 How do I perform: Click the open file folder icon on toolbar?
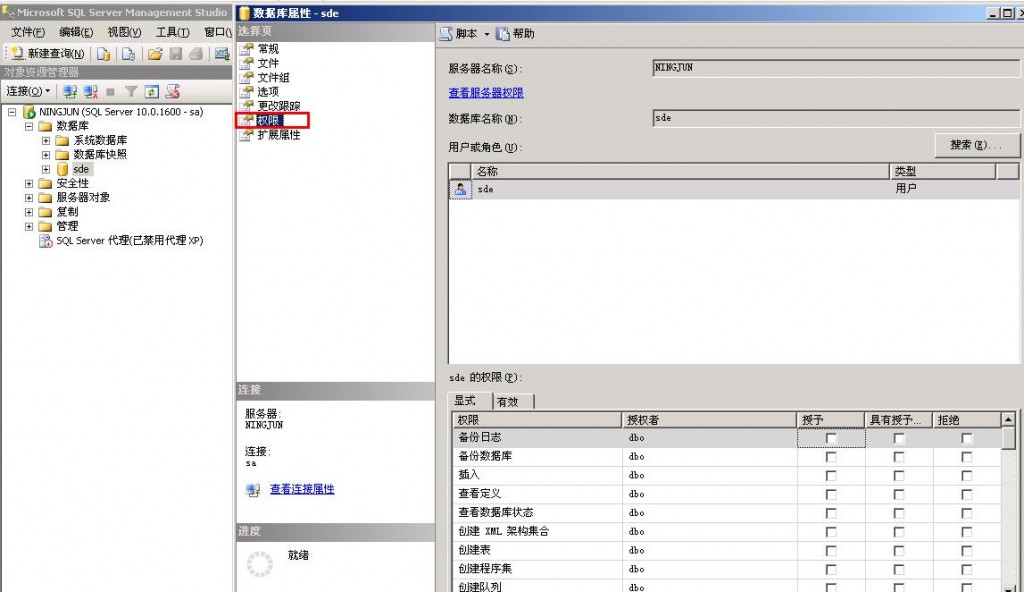[156, 55]
